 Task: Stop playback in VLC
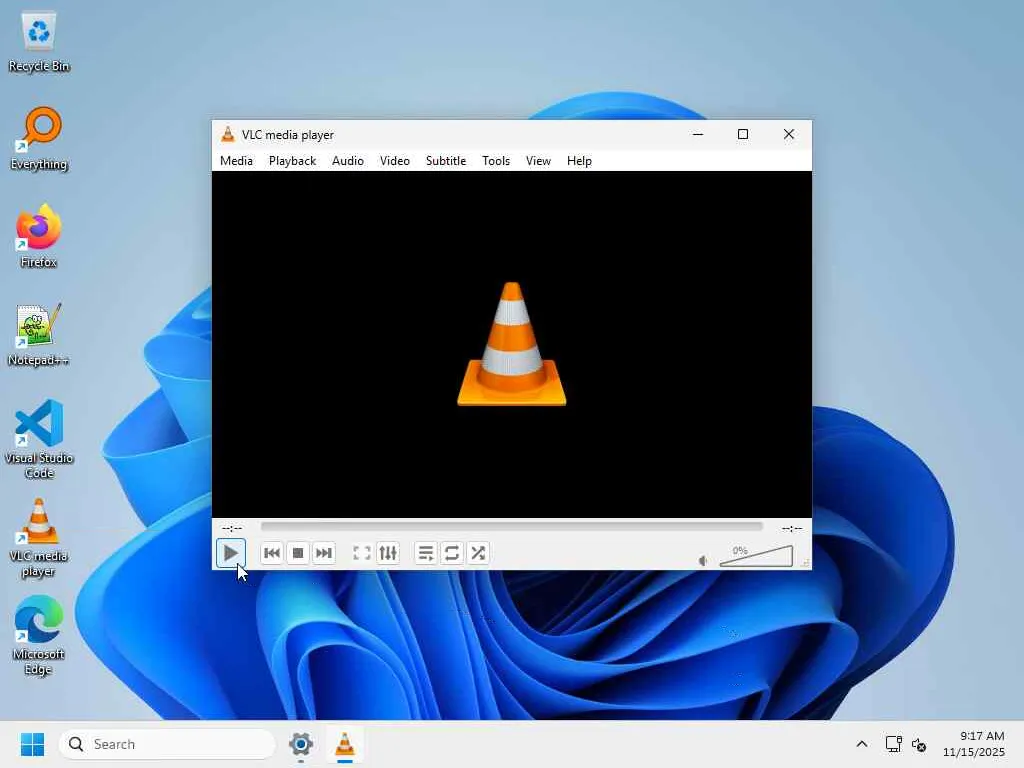(298, 553)
